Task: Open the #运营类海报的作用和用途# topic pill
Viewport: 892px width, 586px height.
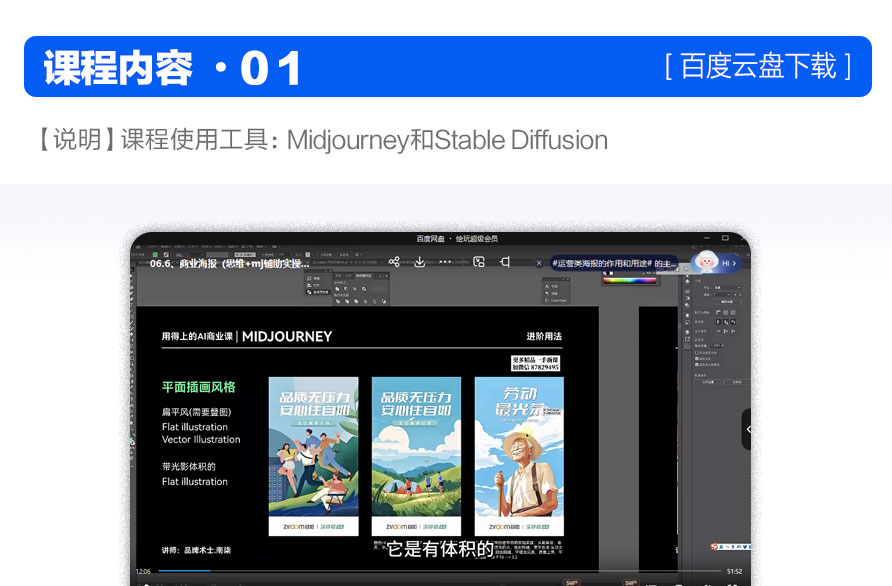Action: [x=614, y=263]
